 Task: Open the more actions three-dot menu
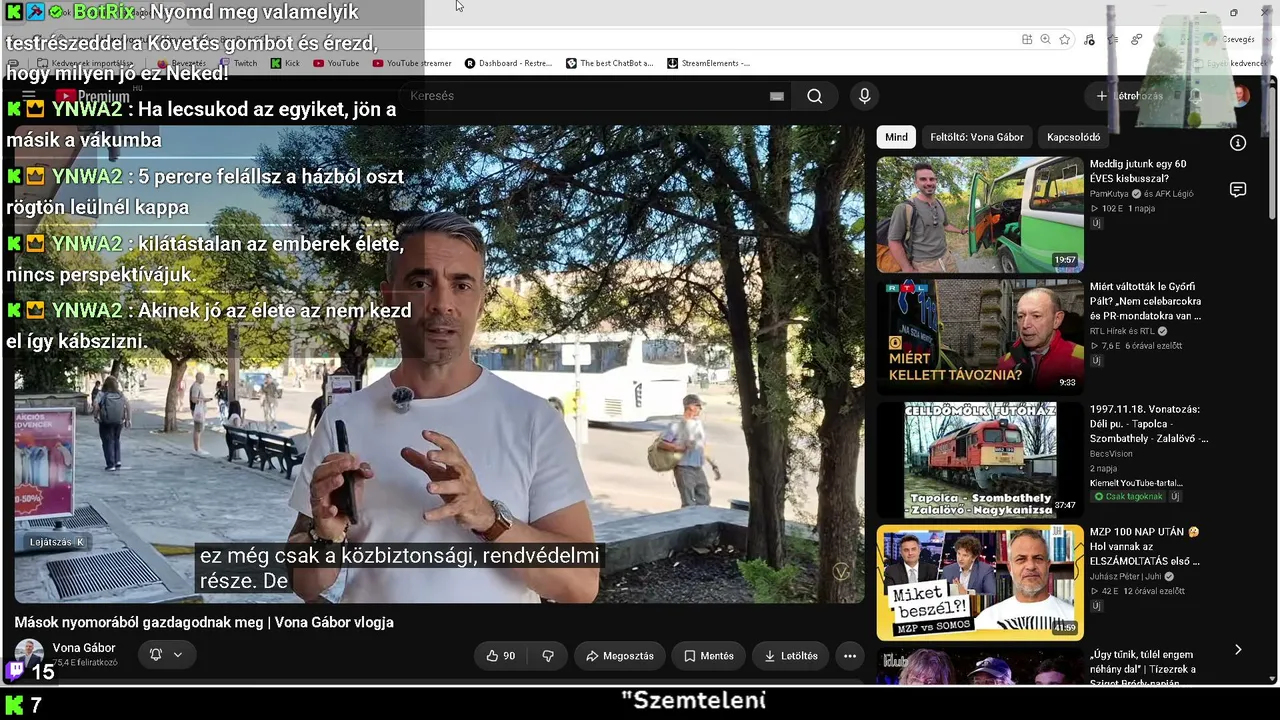[x=850, y=656]
